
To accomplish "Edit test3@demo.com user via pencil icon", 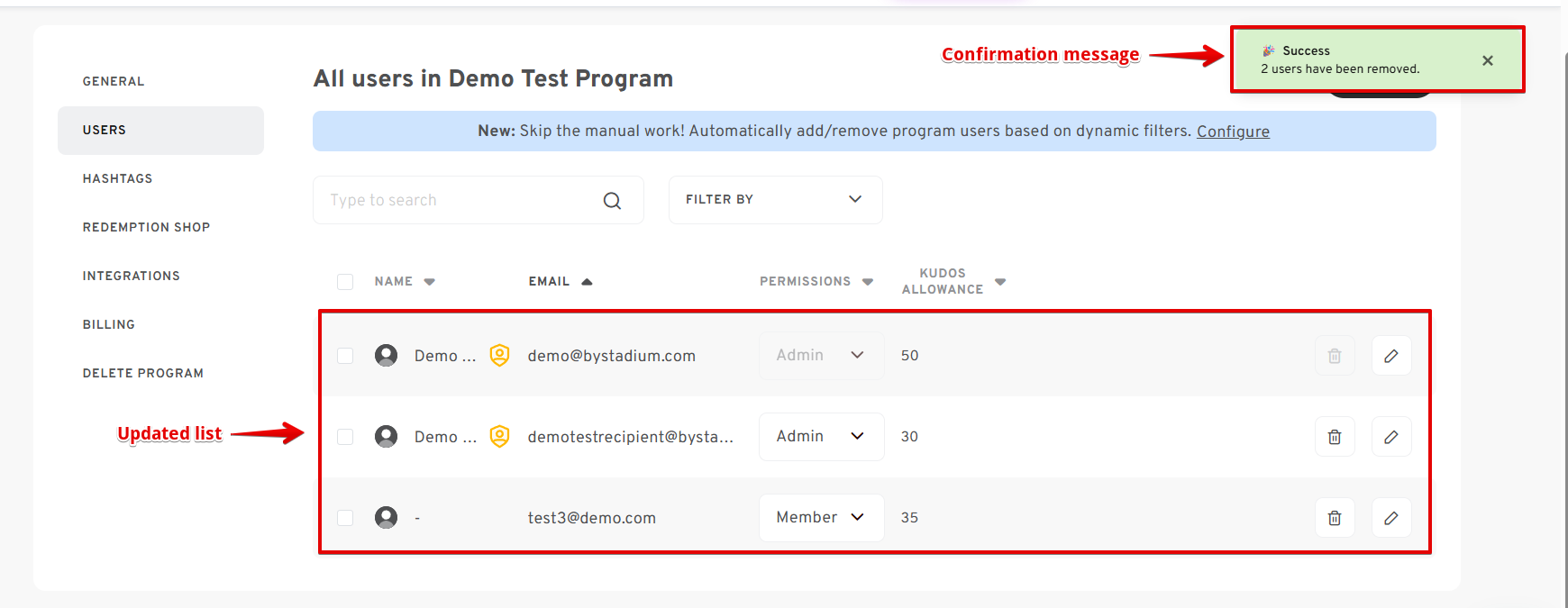I will click(x=1390, y=518).
